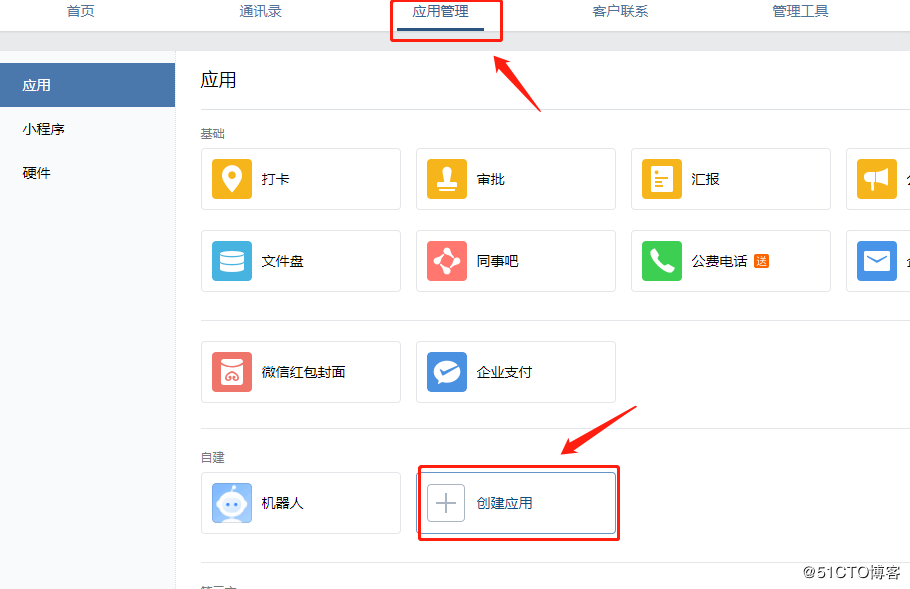Select the 应用管理 tab
Image resolution: width=910 pixels, height=589 pixels.
click(x=440, y=11)
